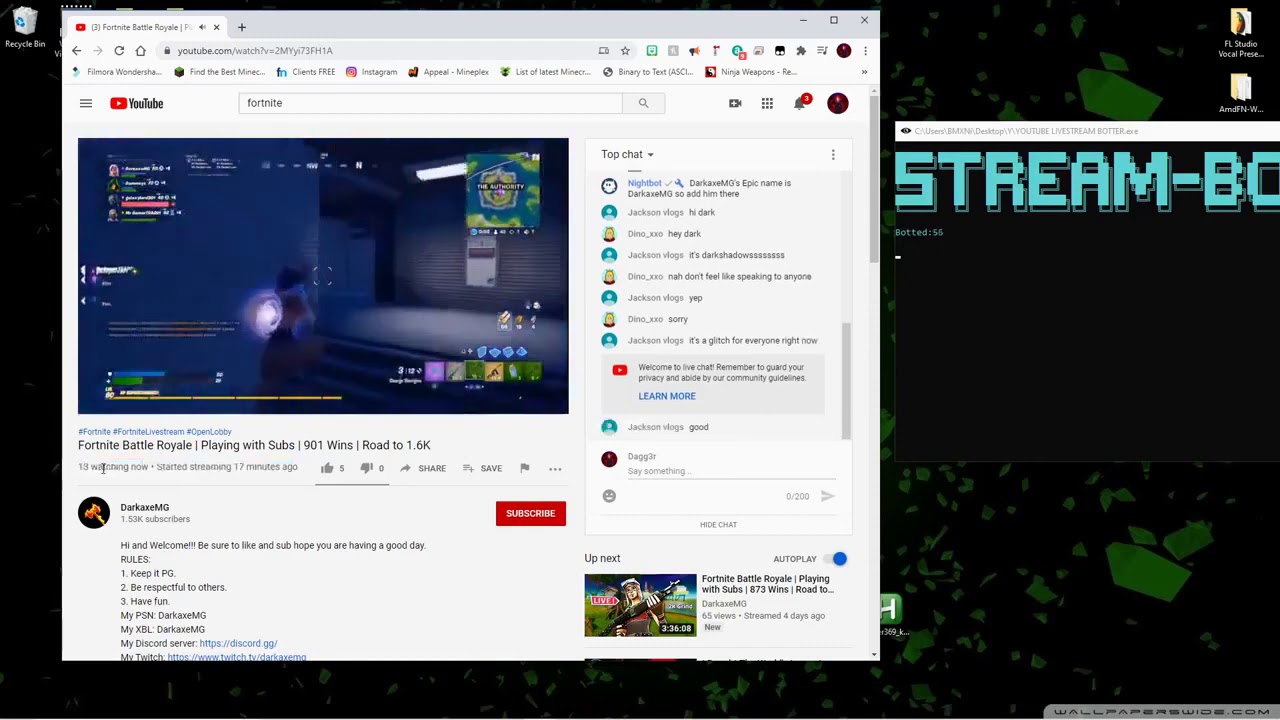Open AmdFN-W desktop folder

point(1240,95)
